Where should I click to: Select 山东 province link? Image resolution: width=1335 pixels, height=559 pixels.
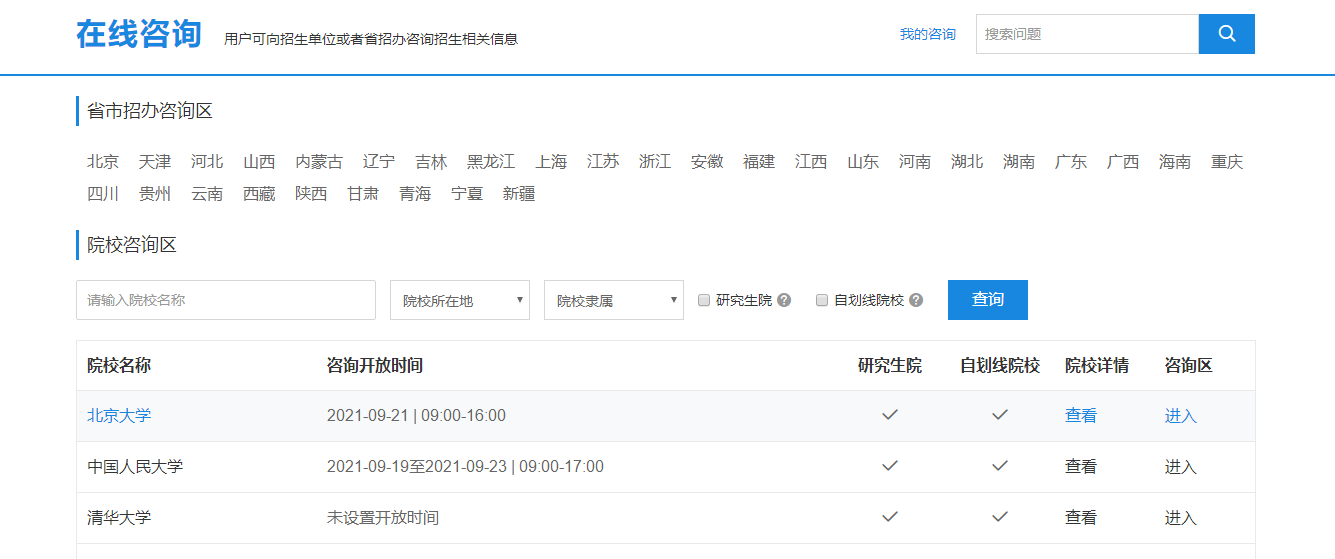(863, 162)
